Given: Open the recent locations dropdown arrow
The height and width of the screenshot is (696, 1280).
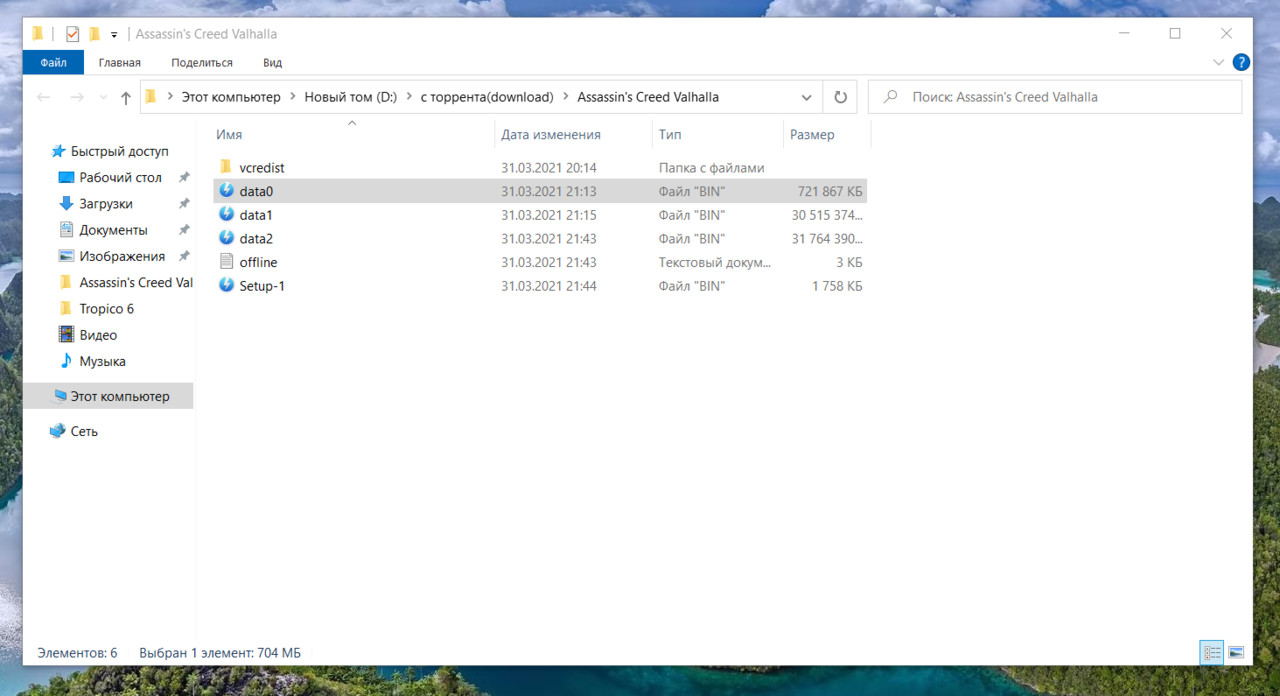Looking at the screenshot, I should (x=102, y=98).
